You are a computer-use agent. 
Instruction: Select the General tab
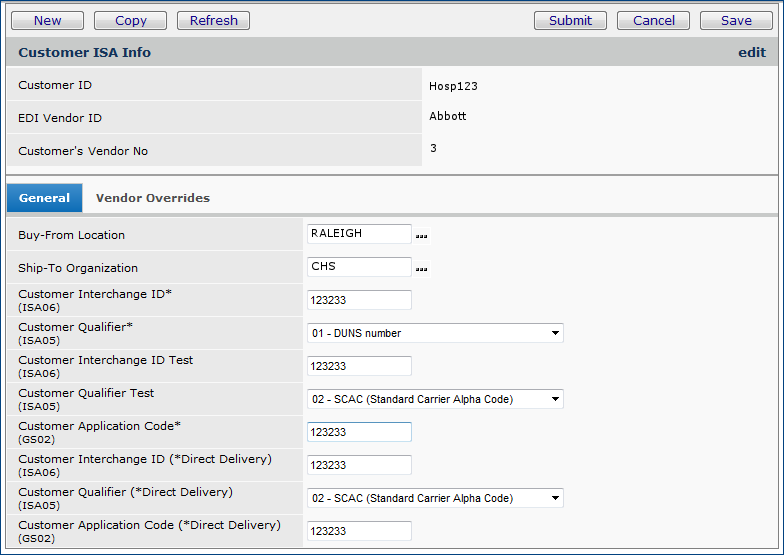point(44,198)
